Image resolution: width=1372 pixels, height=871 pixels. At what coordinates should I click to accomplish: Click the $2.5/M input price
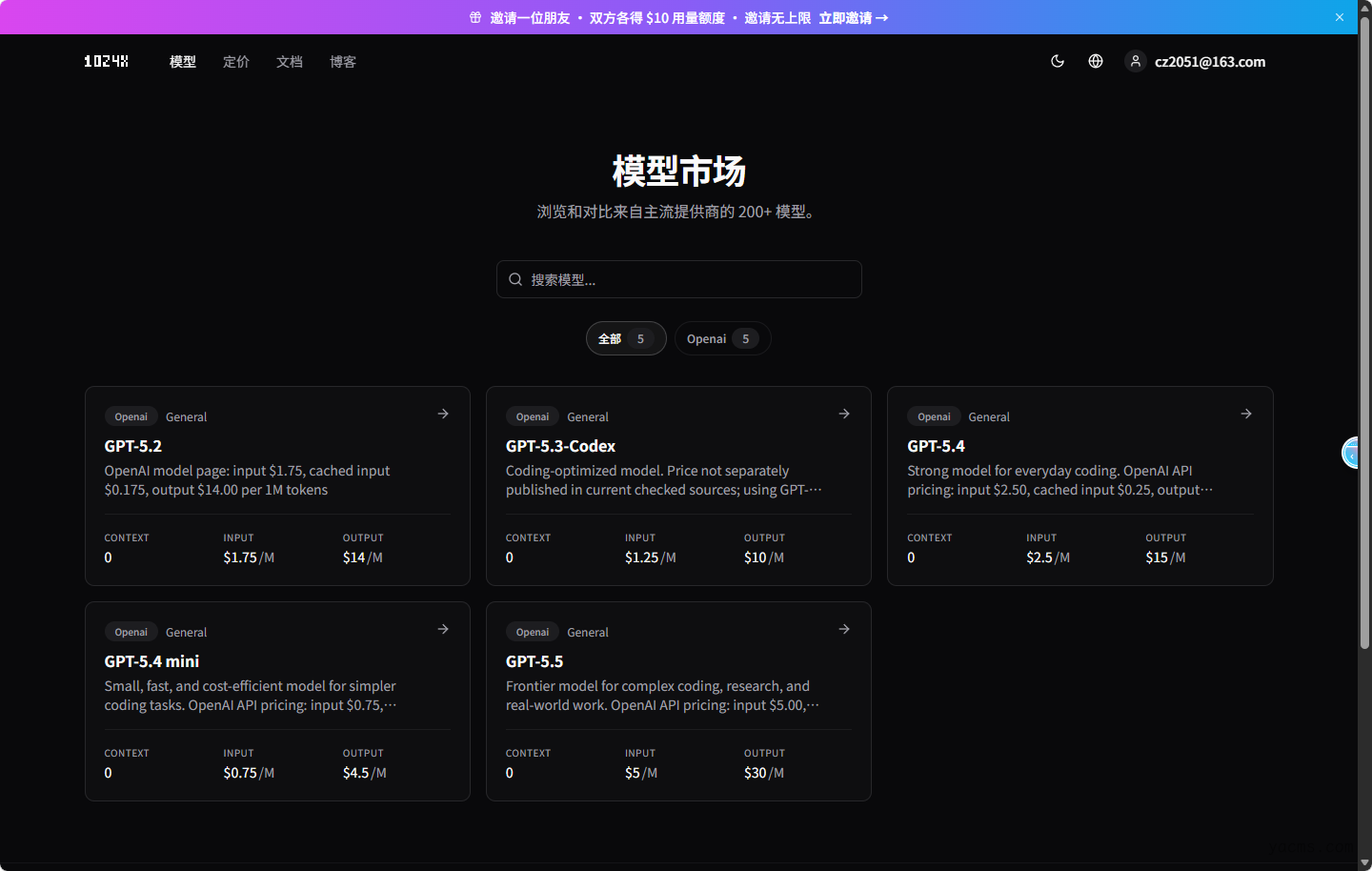pyautogui.click(x=1048, y=557)
